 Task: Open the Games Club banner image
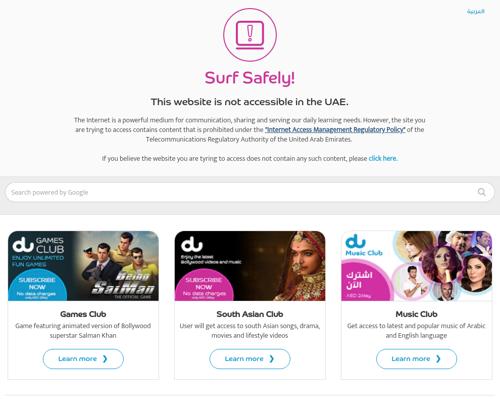(x=83, y=266)
